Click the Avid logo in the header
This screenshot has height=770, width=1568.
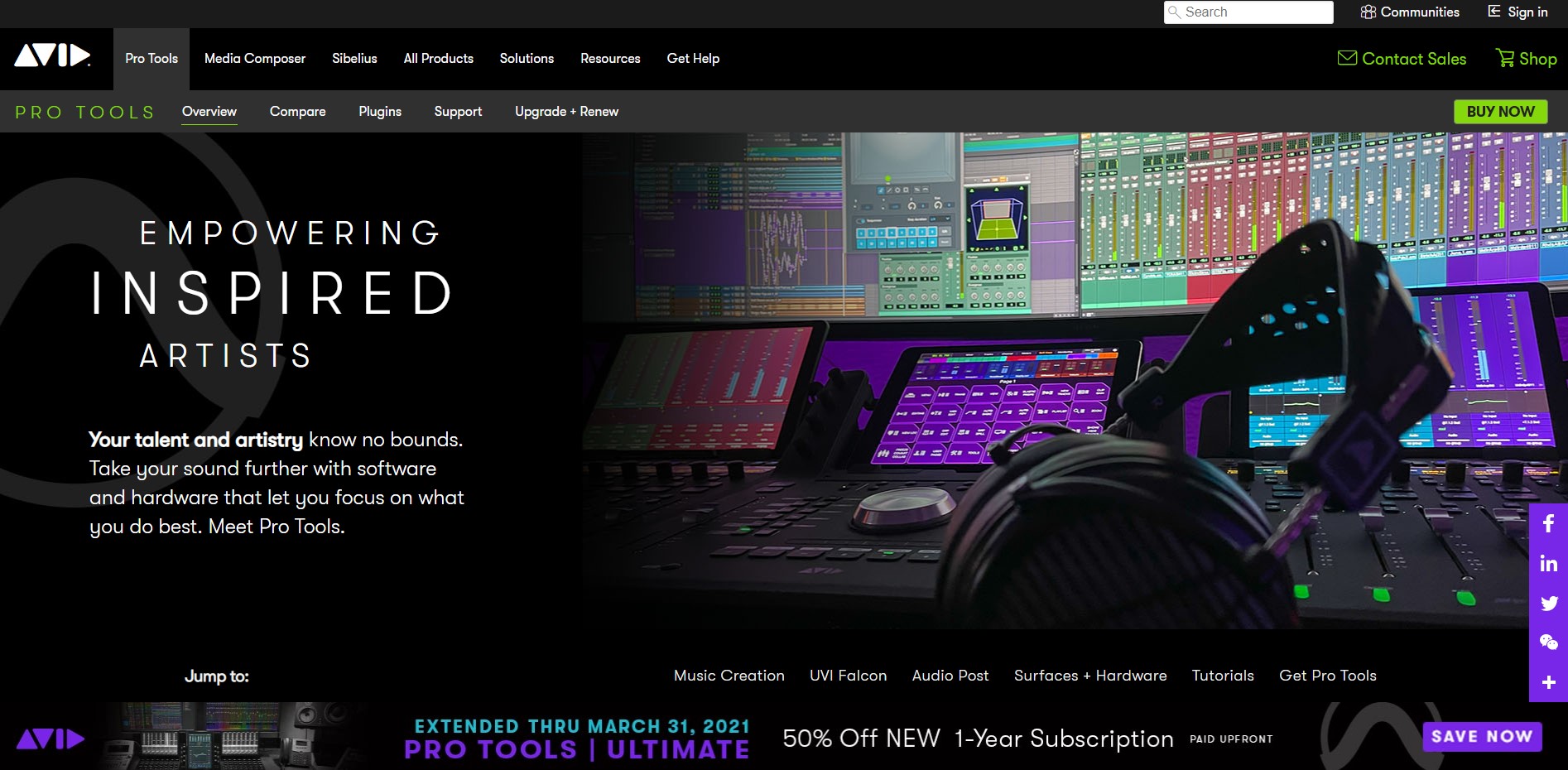(52, 56)
